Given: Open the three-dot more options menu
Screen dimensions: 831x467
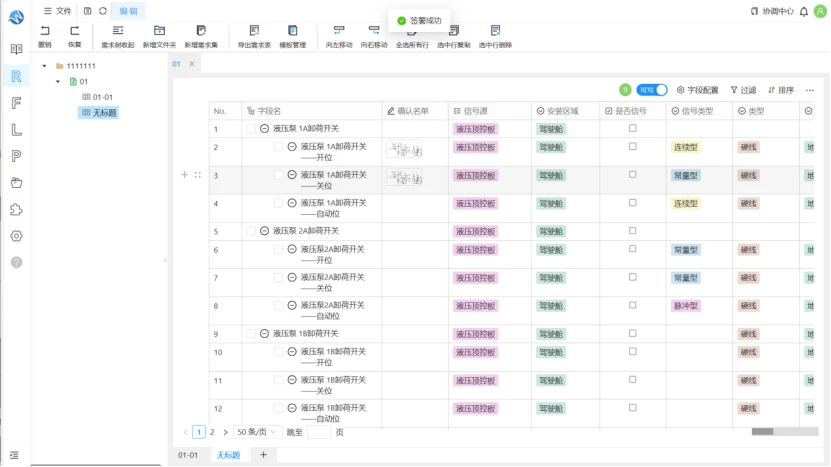Looking at the screenshot, I should [x=810, y=91].
